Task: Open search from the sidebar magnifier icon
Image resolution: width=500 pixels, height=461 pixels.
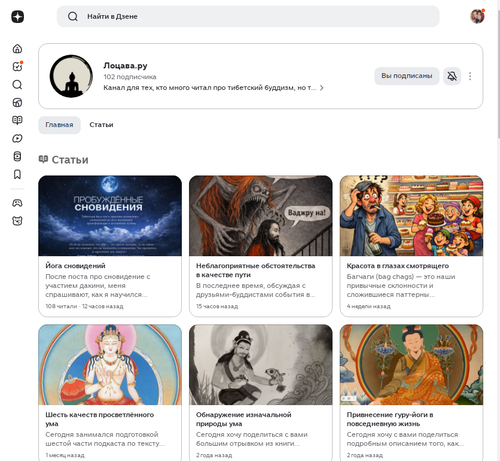Action: [17, 84]
